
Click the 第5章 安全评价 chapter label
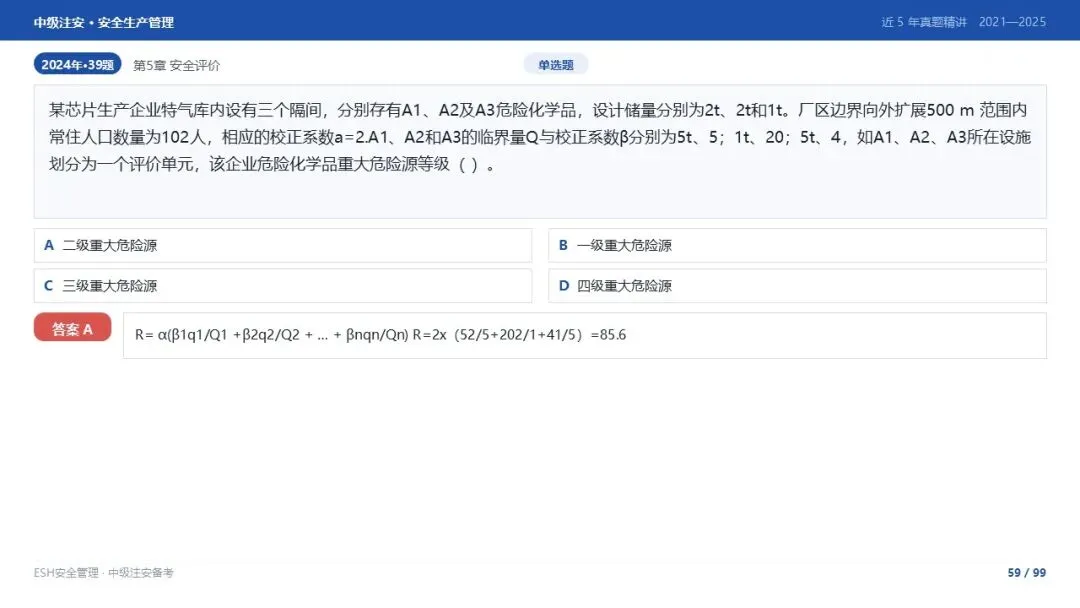pos(176,65)
